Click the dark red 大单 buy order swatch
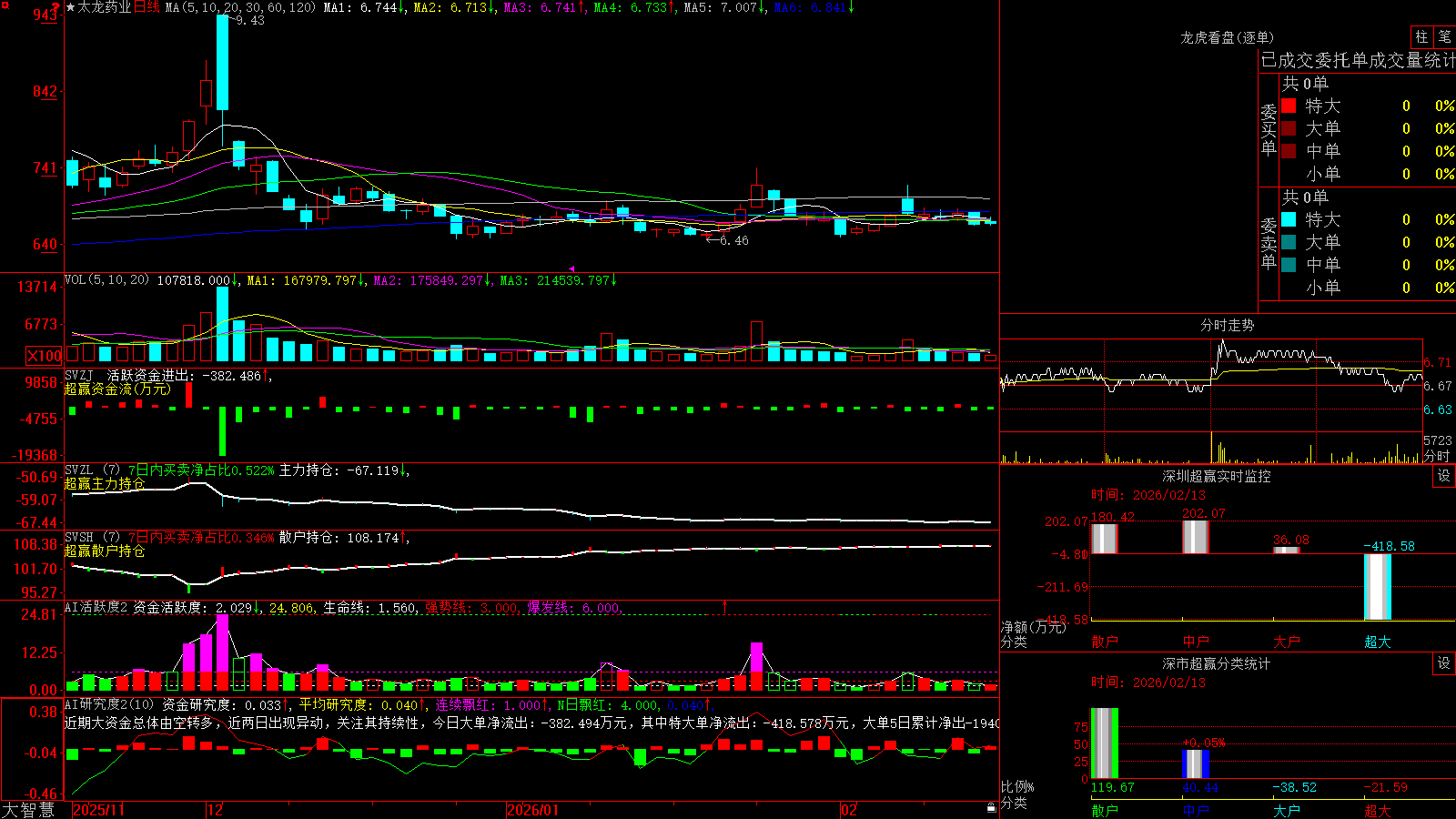 (1289, 128)
